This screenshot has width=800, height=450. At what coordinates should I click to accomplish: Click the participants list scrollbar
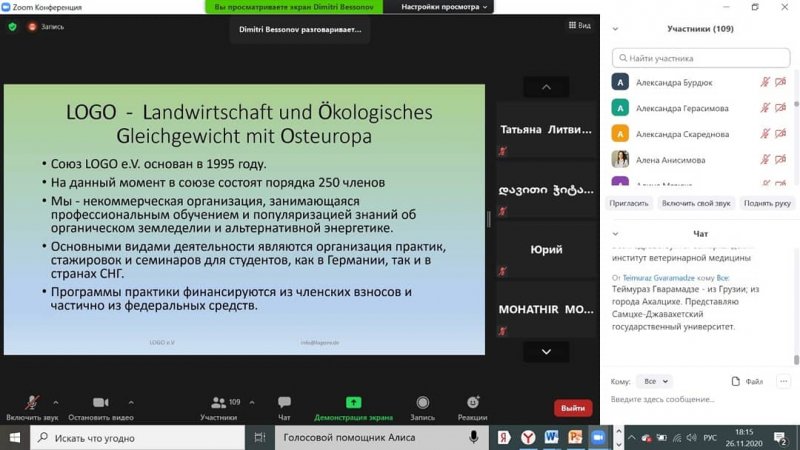point(796,104)
